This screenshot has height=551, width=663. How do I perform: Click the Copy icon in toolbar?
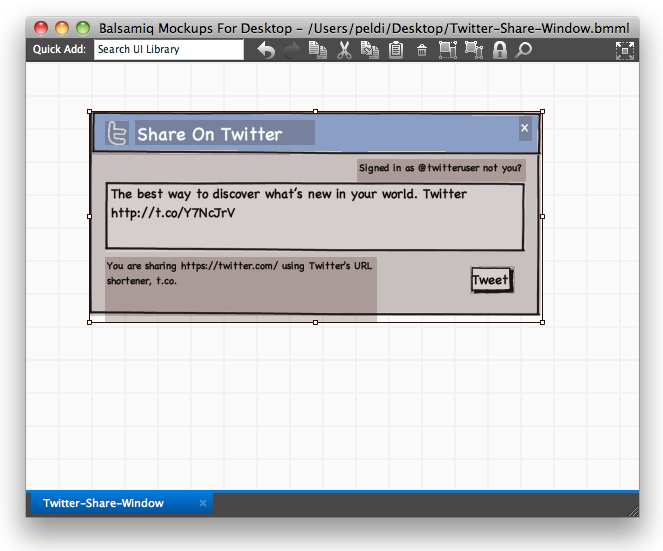(x=370, y=50)
